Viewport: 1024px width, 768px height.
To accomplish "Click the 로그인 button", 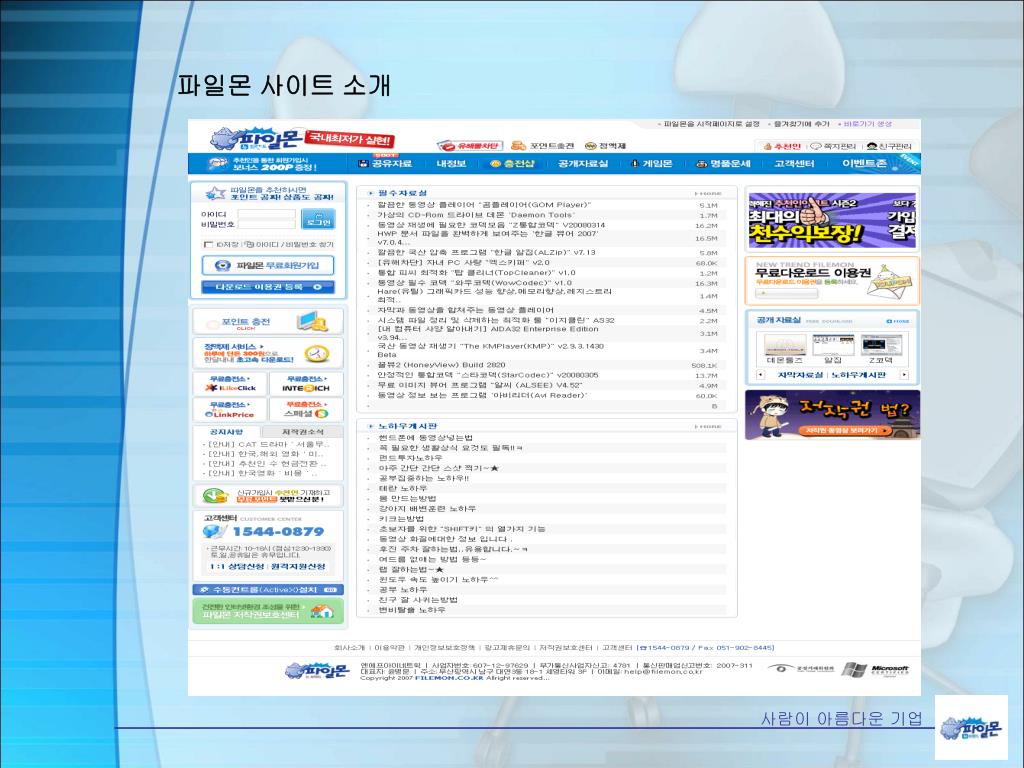I will 319,219.
